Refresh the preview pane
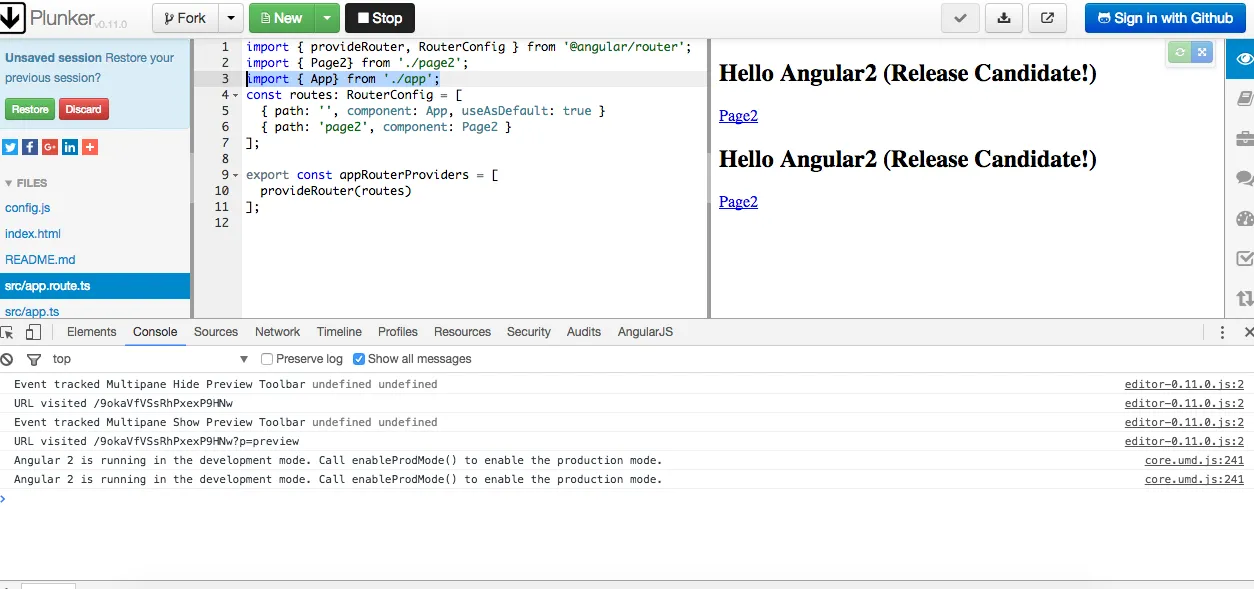This screenshot has height=589, width=1254. point(1179,53)
